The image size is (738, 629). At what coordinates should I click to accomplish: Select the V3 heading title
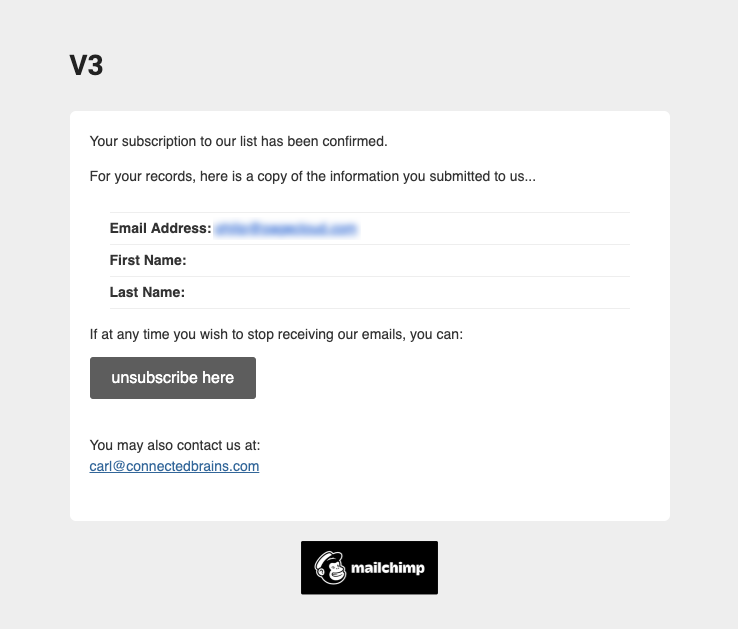86,65
